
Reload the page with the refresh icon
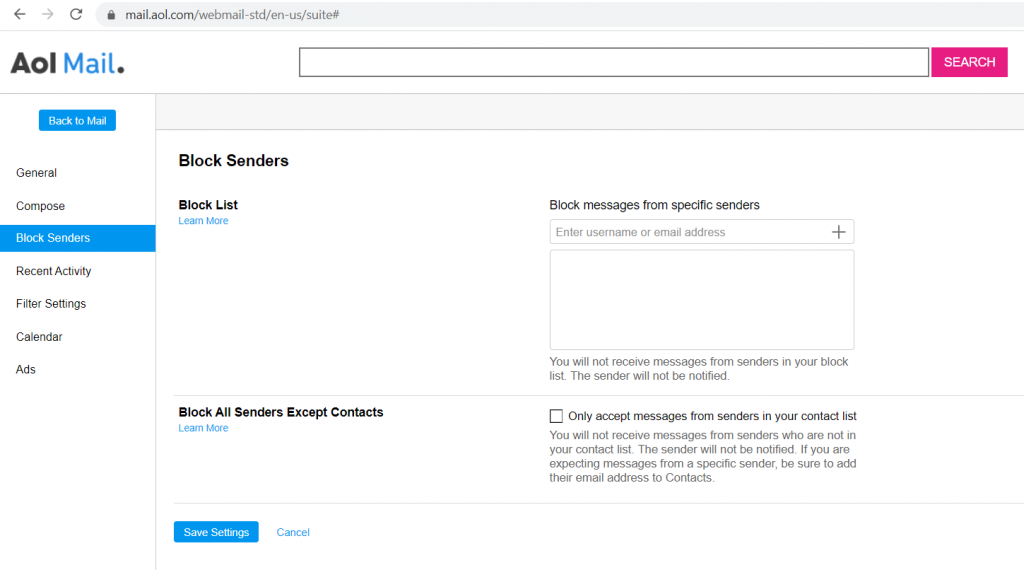click(x=76, y=15)
